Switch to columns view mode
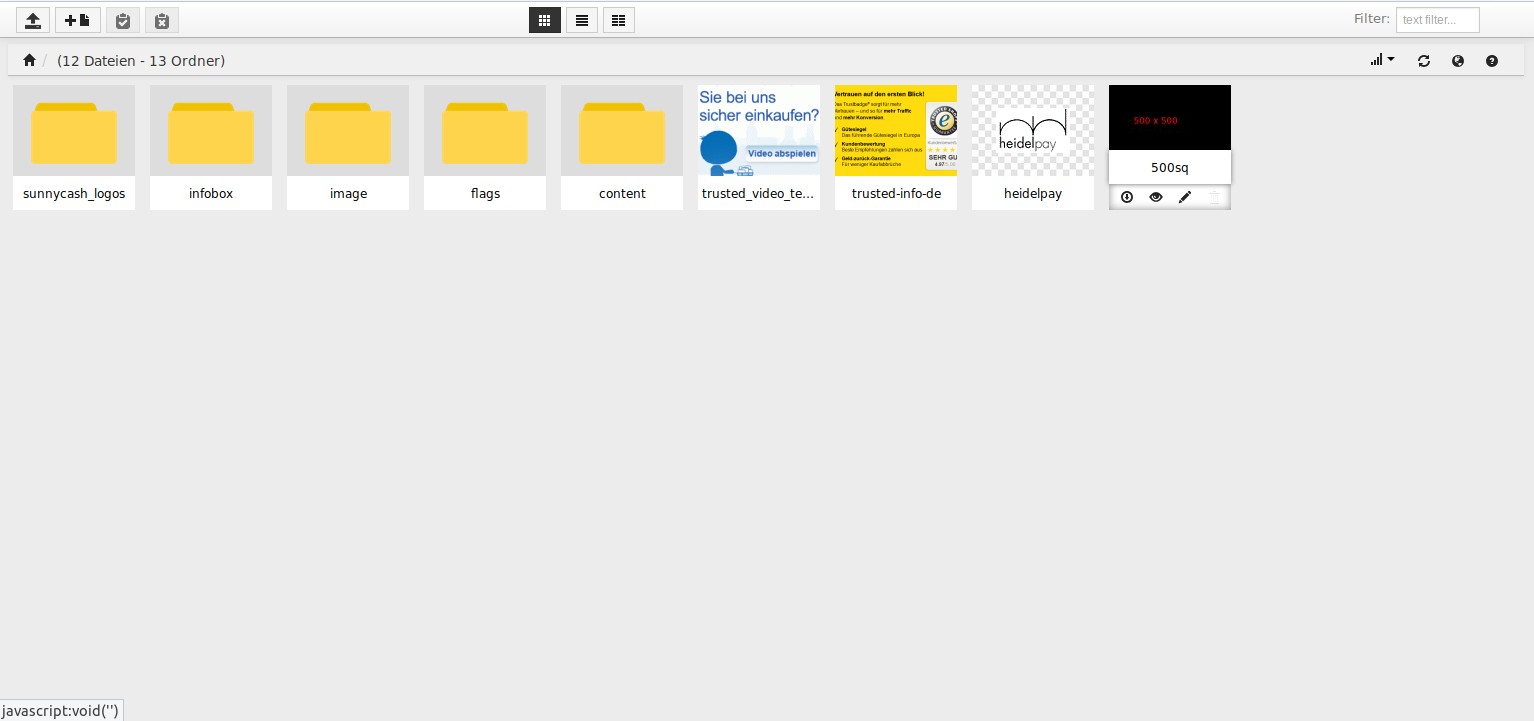The image size is (1534, 721). (x=618, y=19)
